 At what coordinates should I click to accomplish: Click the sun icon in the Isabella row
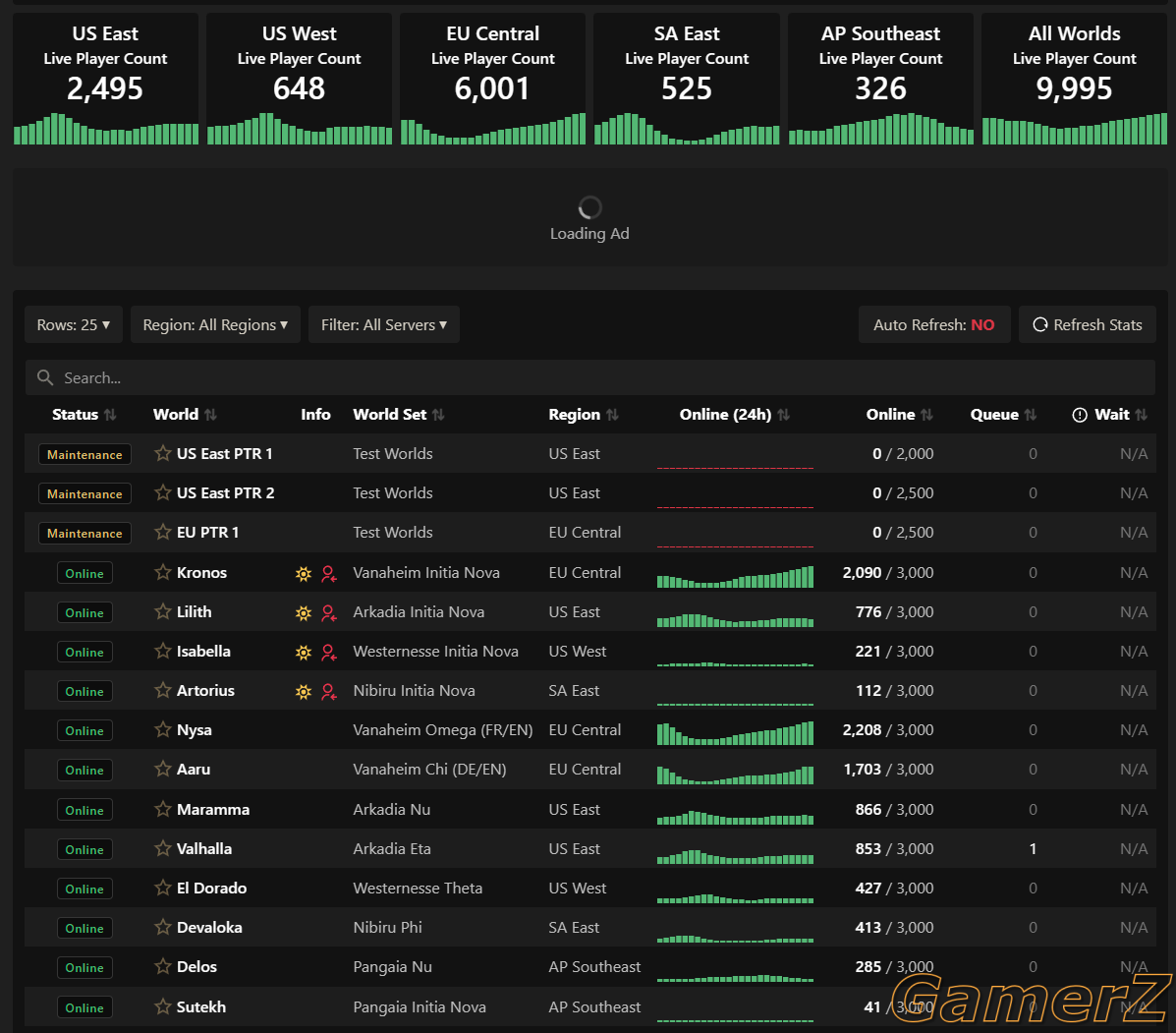click(x=303, y=652)
